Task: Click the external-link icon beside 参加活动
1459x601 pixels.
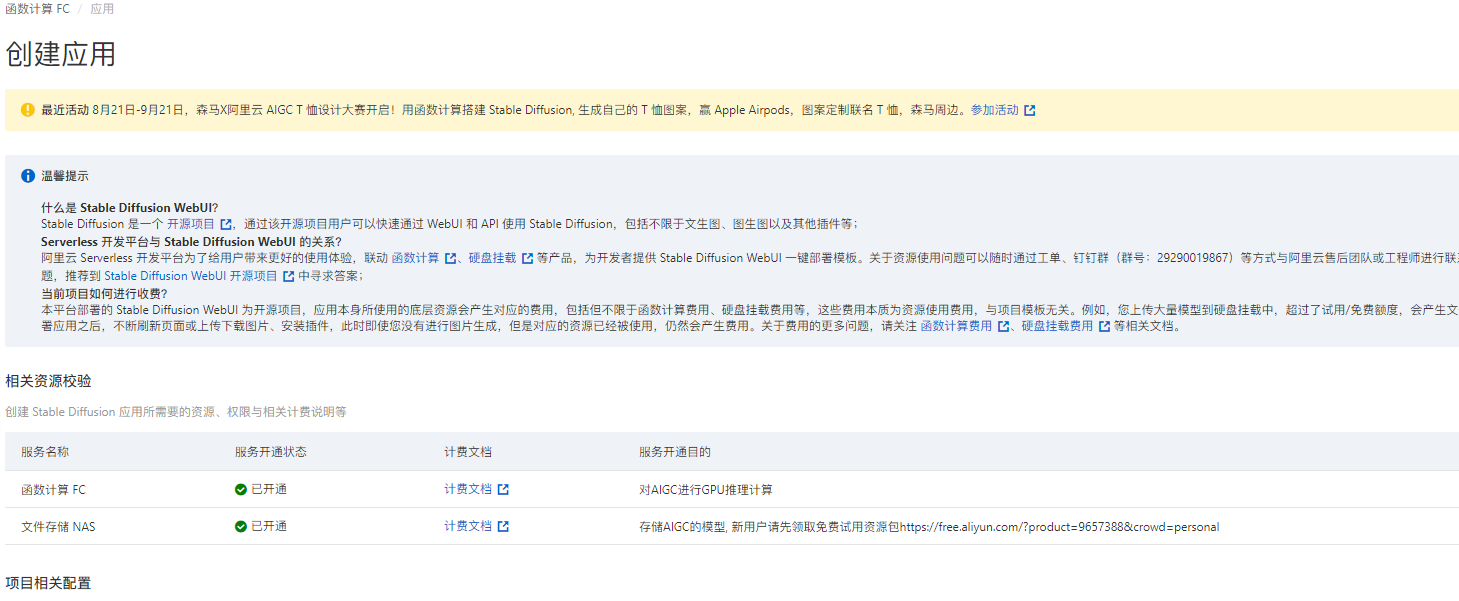Action: point(1030,110)
